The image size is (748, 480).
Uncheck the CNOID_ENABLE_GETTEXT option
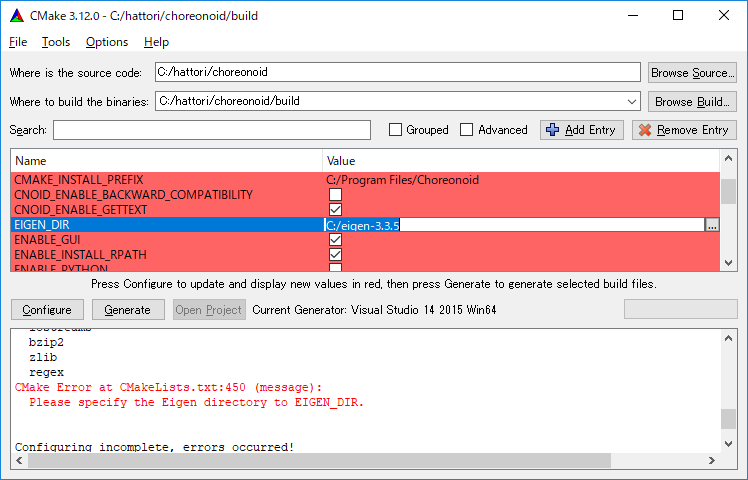[336, 210]
